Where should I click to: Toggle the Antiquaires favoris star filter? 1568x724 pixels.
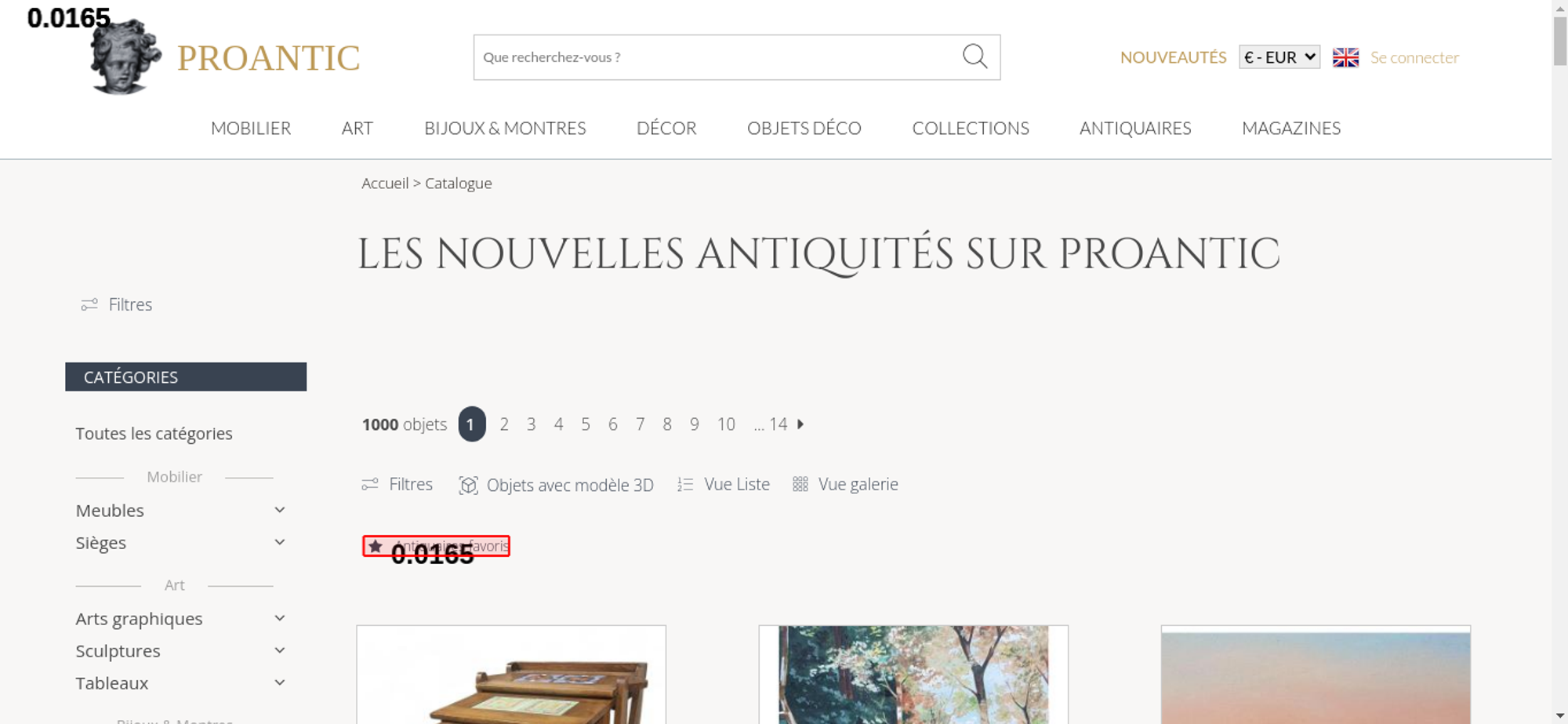tap(437, 546)
